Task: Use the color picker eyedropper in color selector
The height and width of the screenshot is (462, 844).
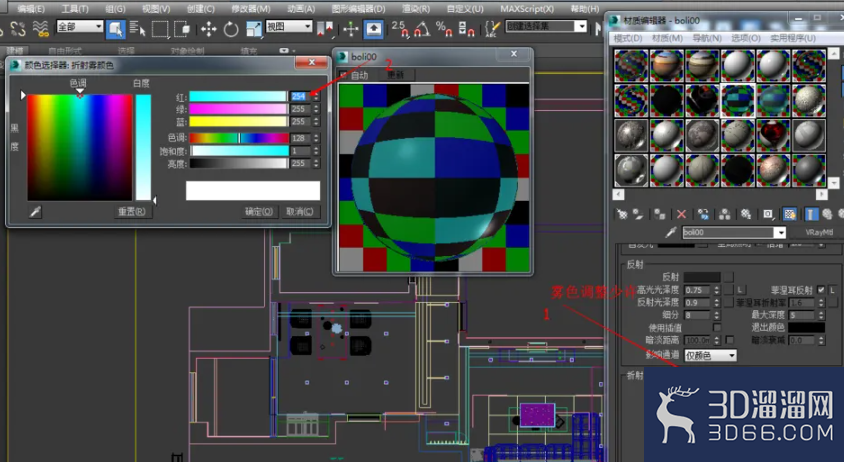Action: [35, 212]
